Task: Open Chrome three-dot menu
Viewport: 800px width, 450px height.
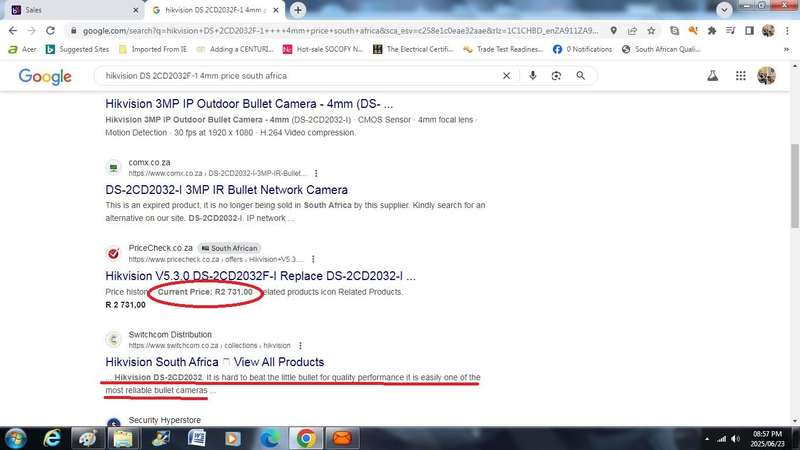Action: [787, 31]
